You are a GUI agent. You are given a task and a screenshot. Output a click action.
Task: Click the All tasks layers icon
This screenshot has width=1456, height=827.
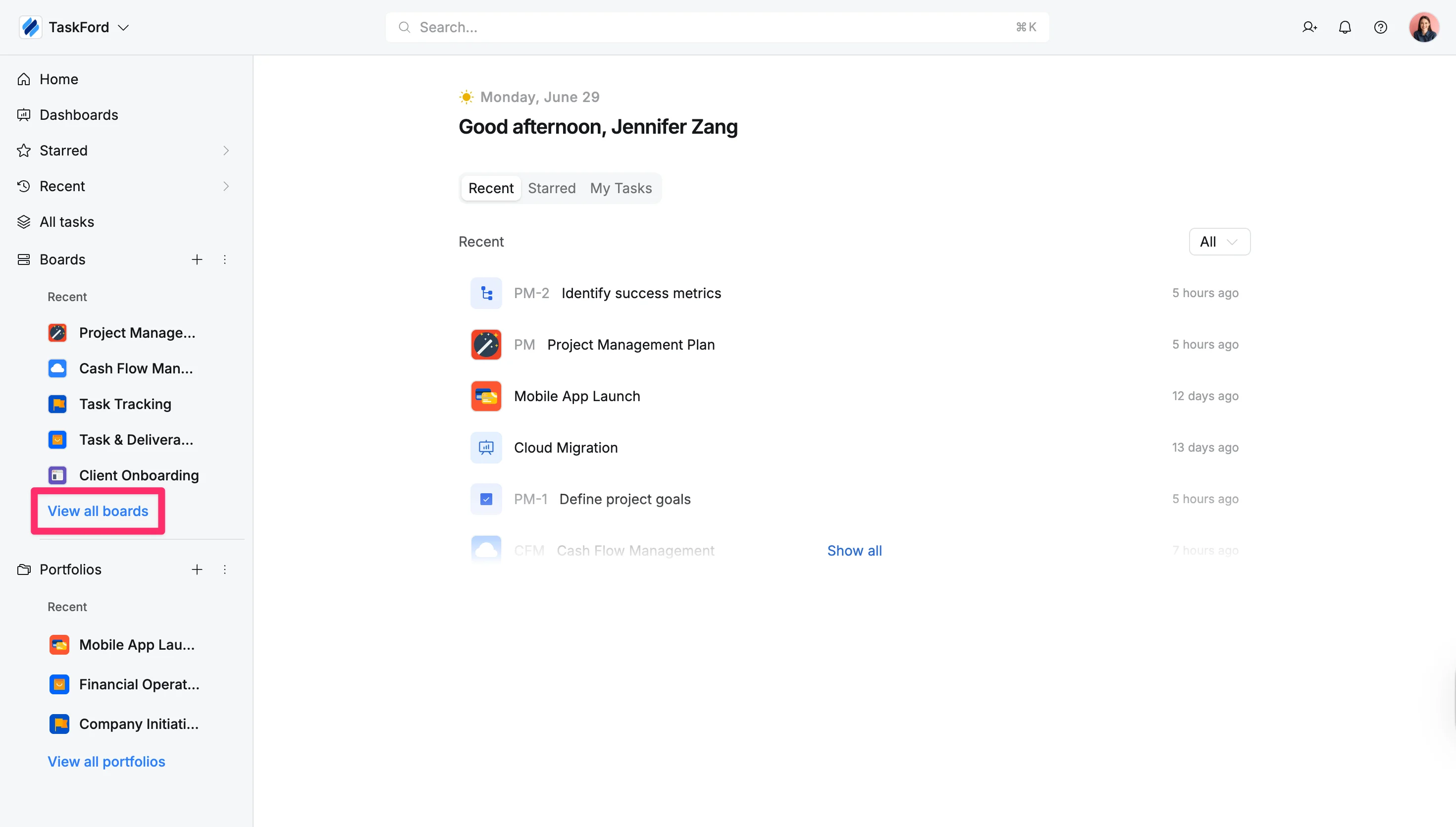pyautogui.click(x=24, y=222)
